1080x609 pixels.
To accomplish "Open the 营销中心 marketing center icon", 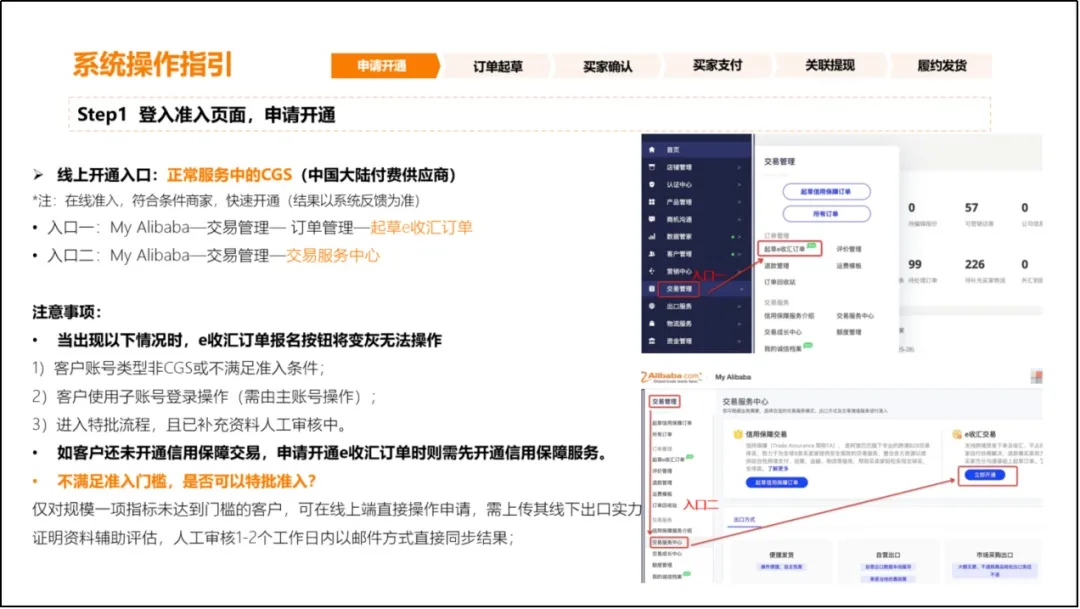I will coord(652,269).
